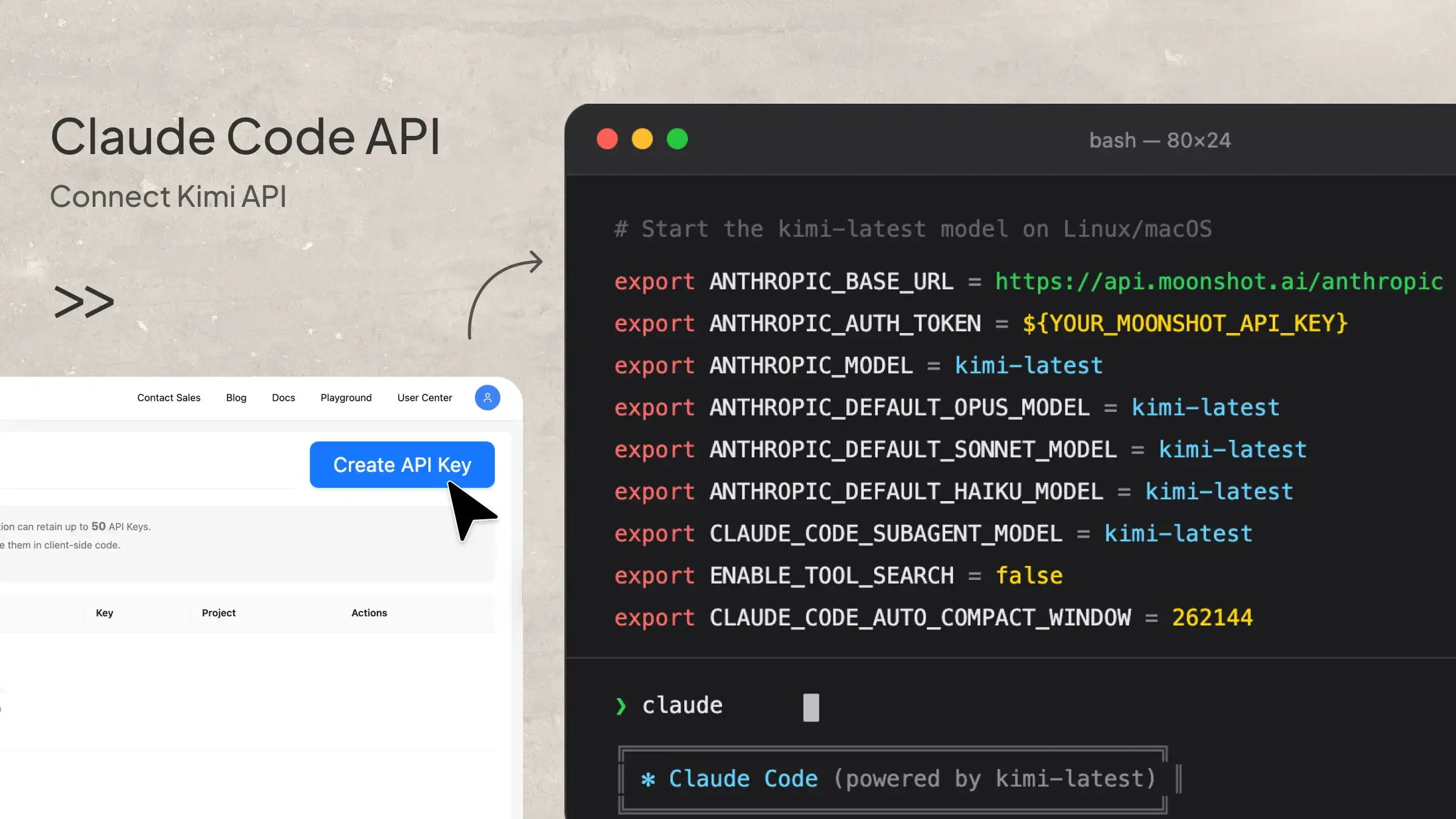
Task: Click the false value of ENABLE_TOOL_SEARCH
Action: coord(1029,575)
